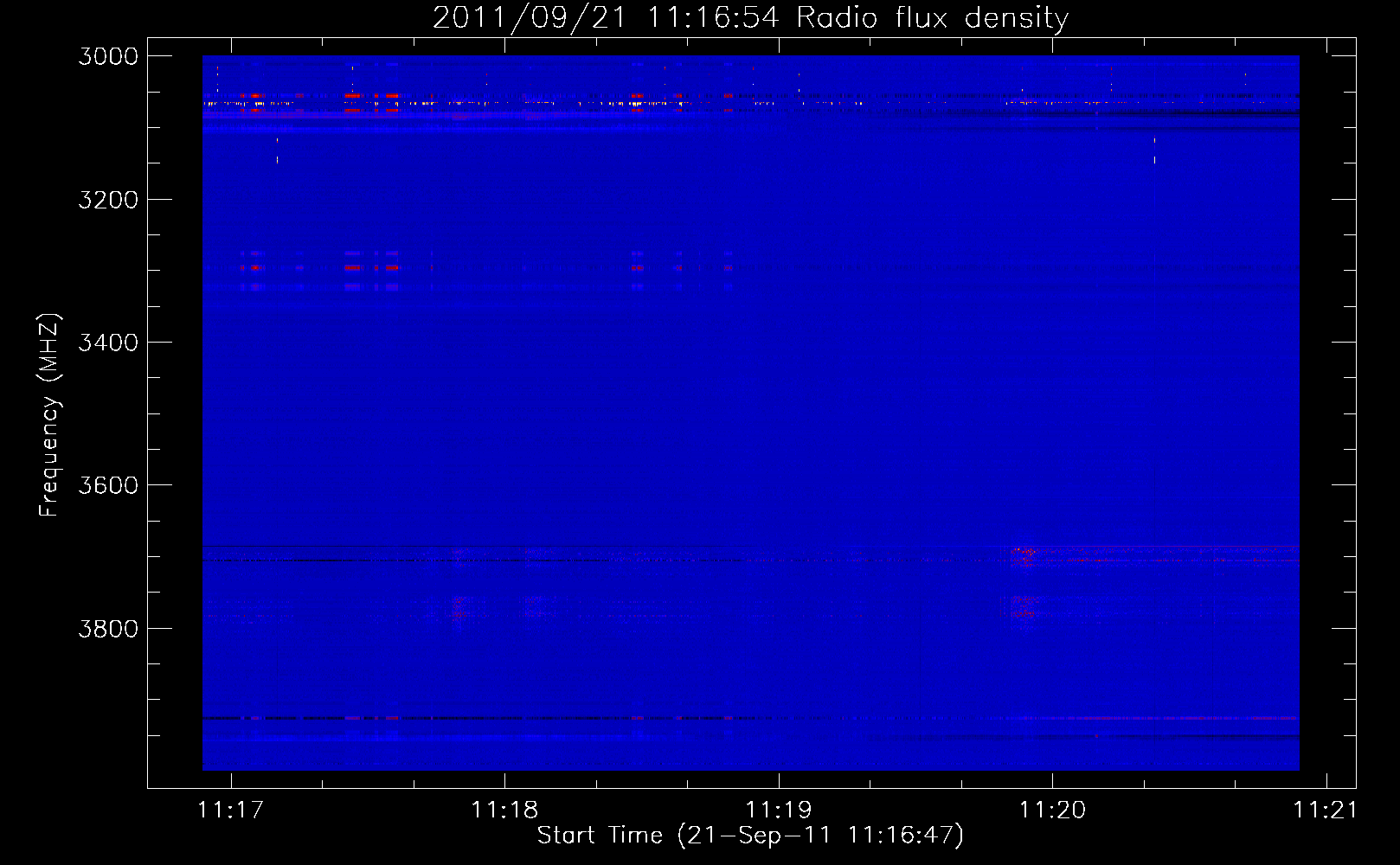The height and width of the screenshot is (865, 1400).
Task: Click the 11:18 time tick label
Action: pos(504,810)
